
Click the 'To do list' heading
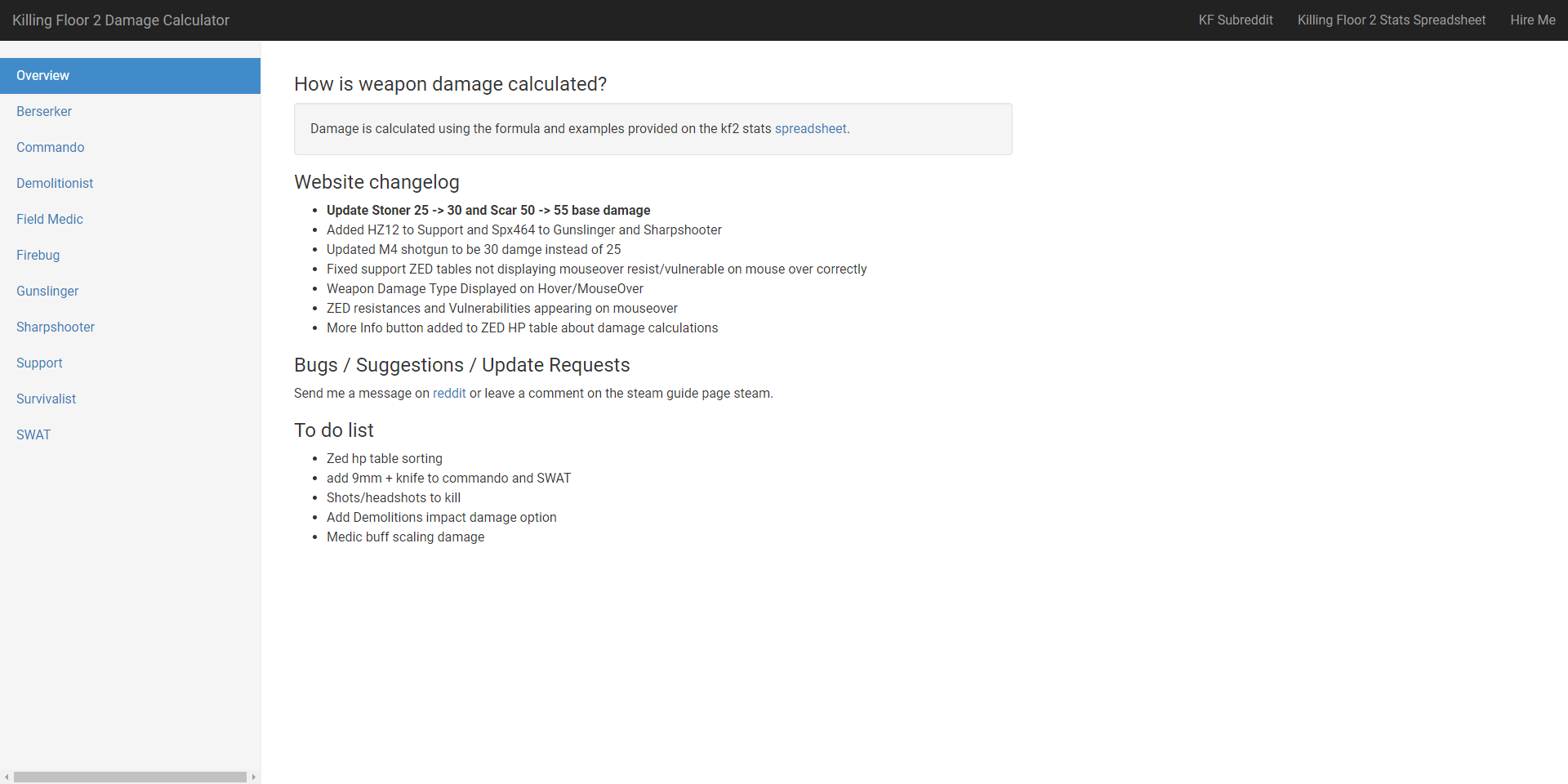pyautogui.click(x=334, y=430)
